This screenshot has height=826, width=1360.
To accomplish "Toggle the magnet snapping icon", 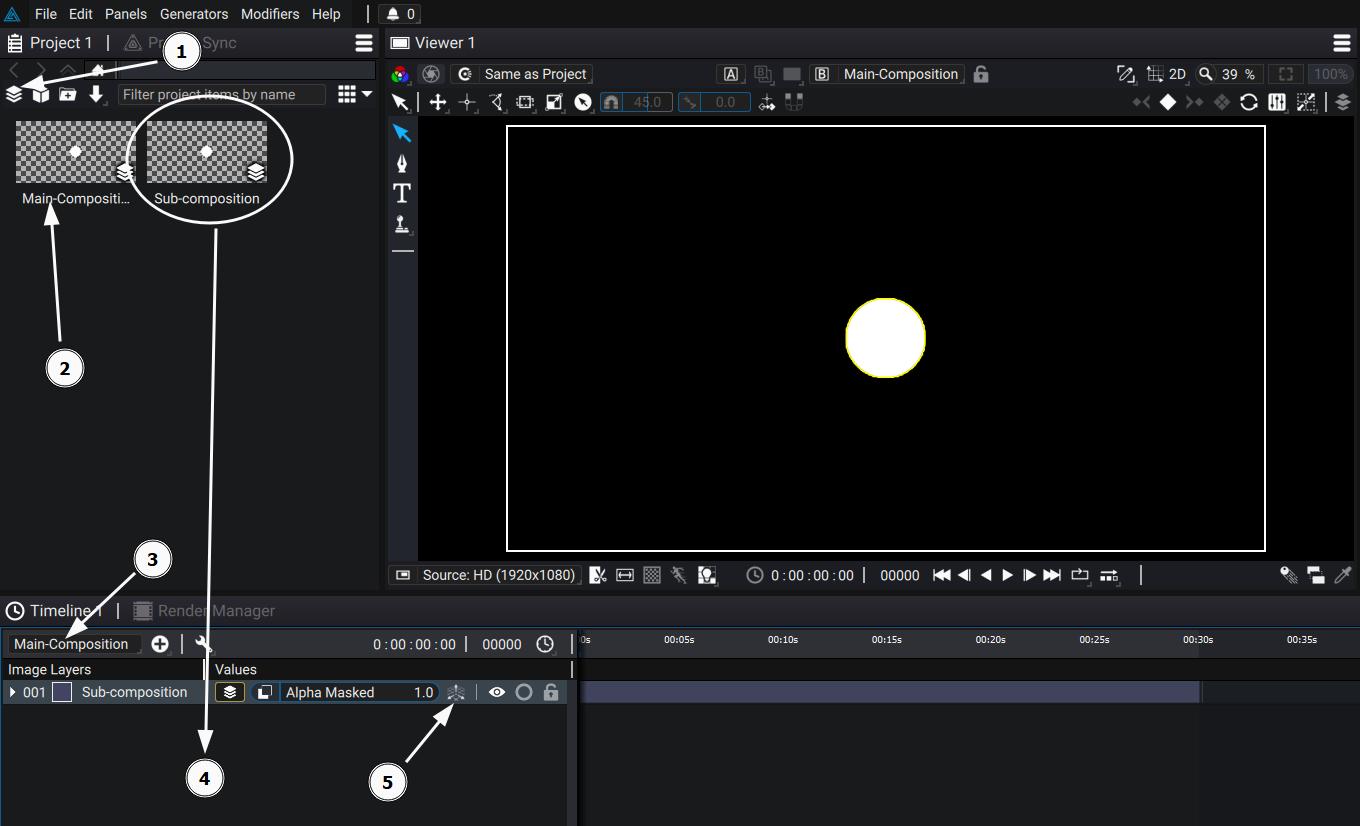I will point(611,102).
